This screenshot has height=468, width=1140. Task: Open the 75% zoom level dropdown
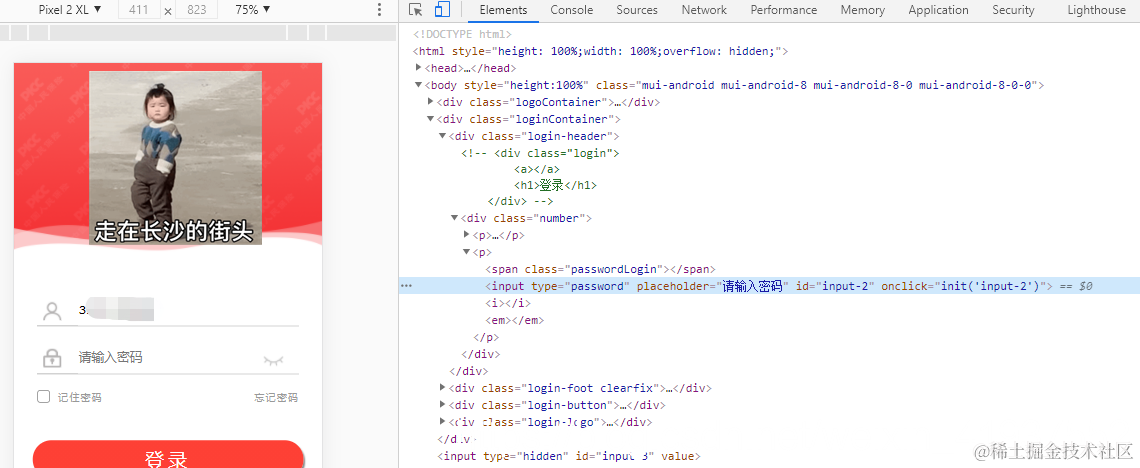[x=253, y=10]
